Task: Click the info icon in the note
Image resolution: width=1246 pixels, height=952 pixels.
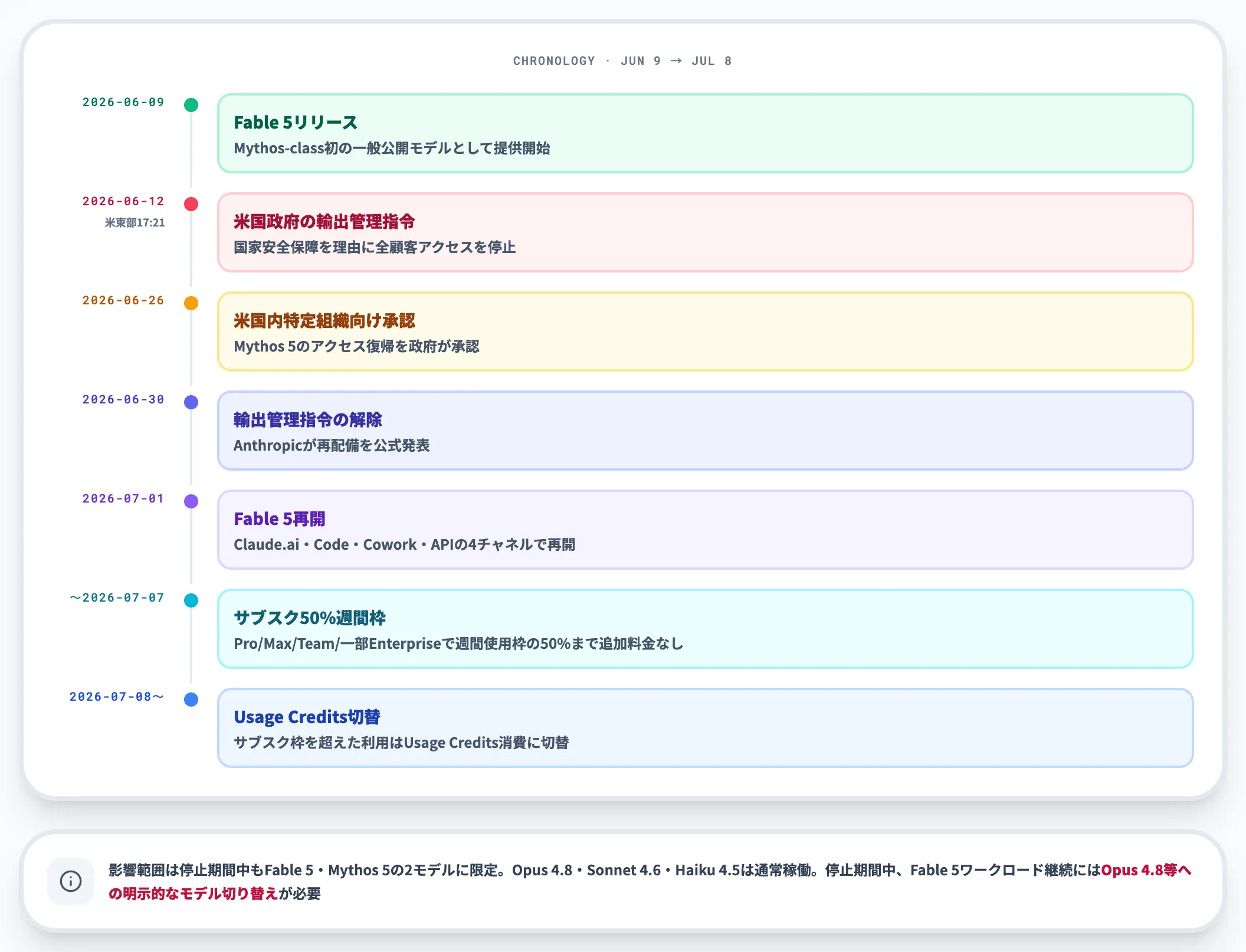Action: pyautogui.click(x=71, y=881)
